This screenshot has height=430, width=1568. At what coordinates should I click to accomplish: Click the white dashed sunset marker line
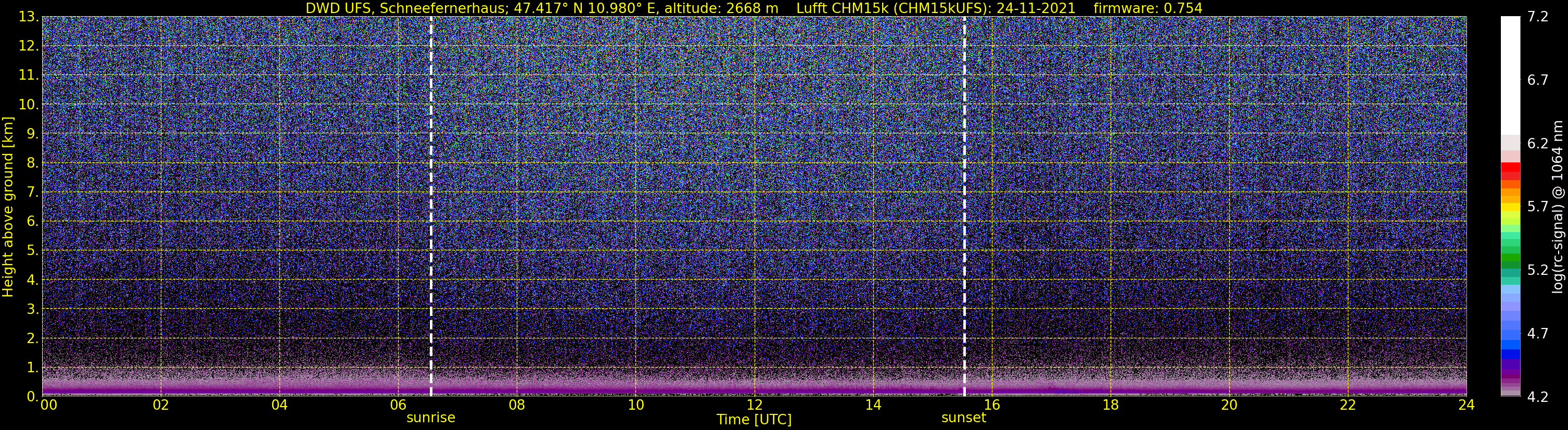tap(964, 207)
